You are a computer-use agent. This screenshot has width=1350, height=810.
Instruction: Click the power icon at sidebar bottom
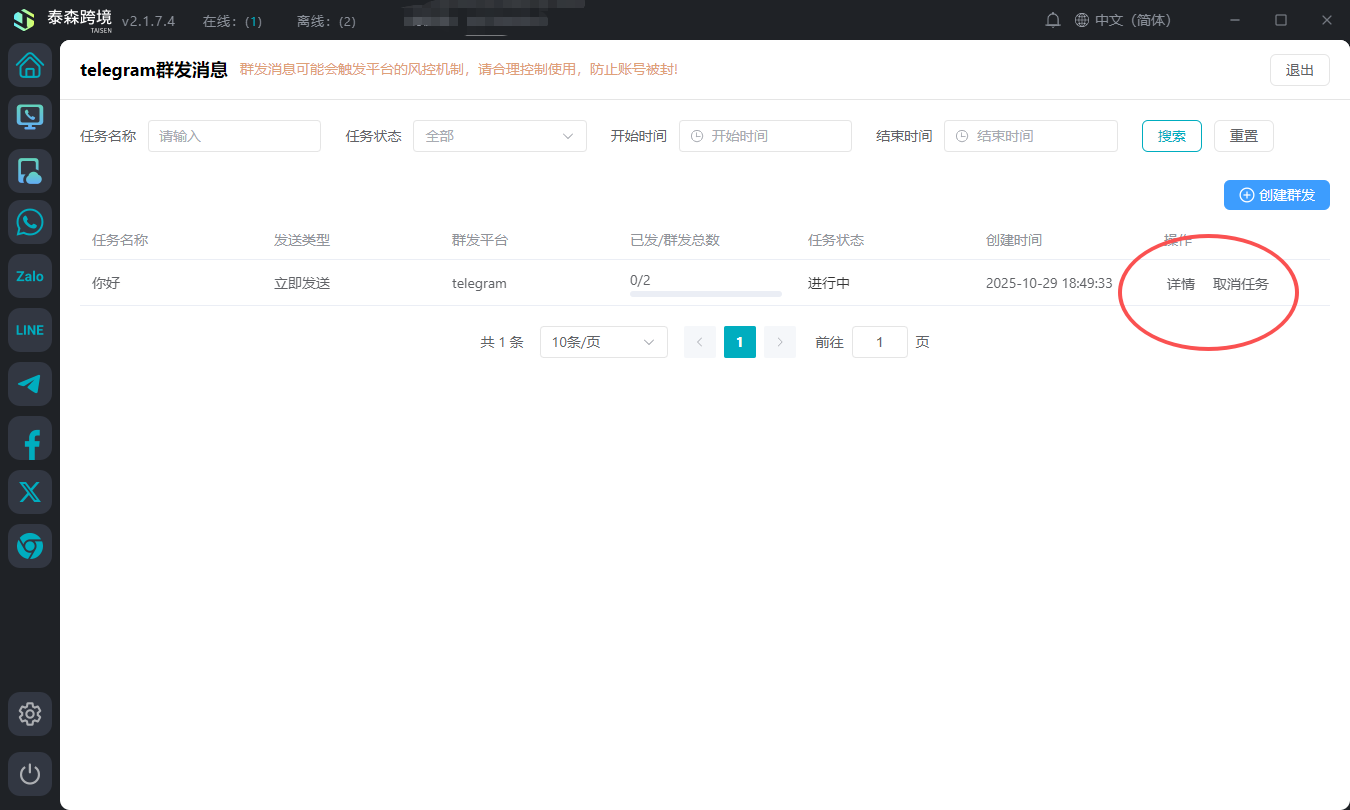(x=30, y=774)
